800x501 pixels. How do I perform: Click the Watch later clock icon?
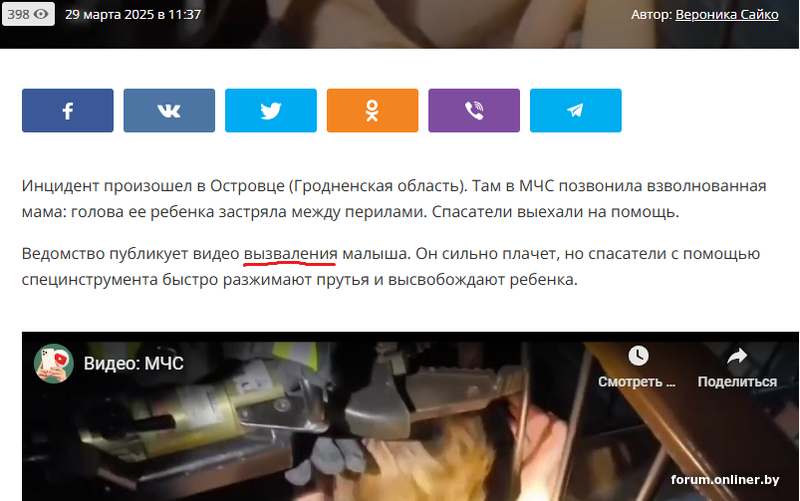coord(638,356)
